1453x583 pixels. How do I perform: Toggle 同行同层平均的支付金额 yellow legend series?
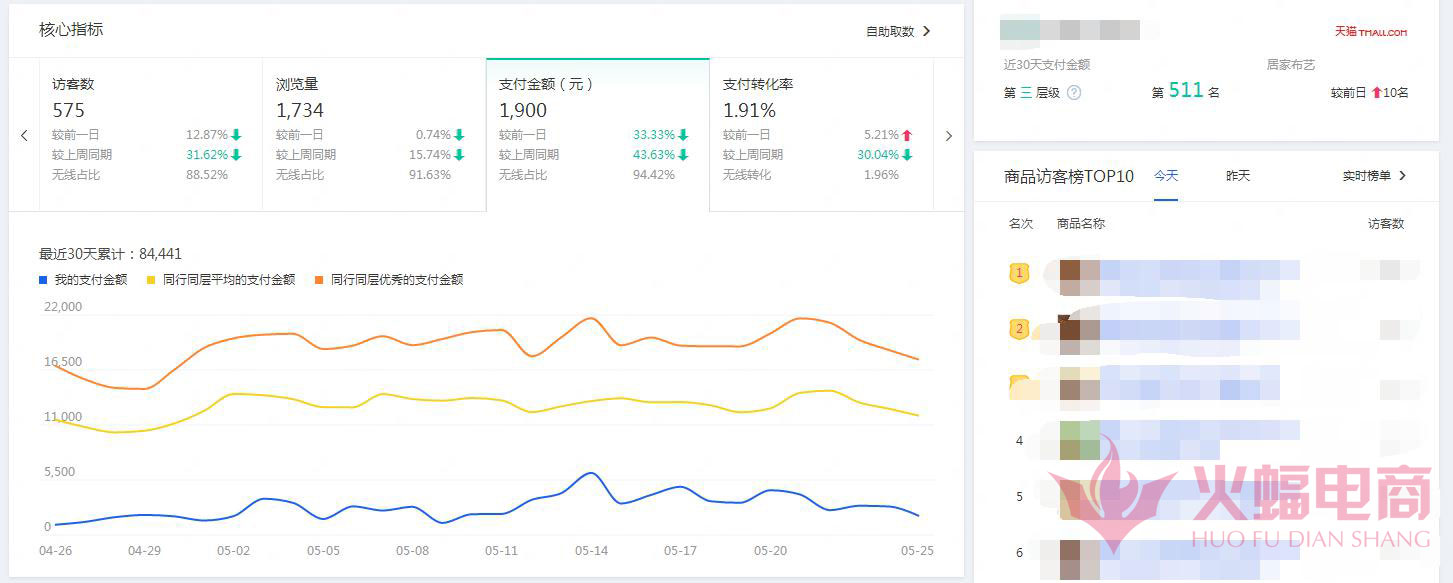tap(221, 280)
